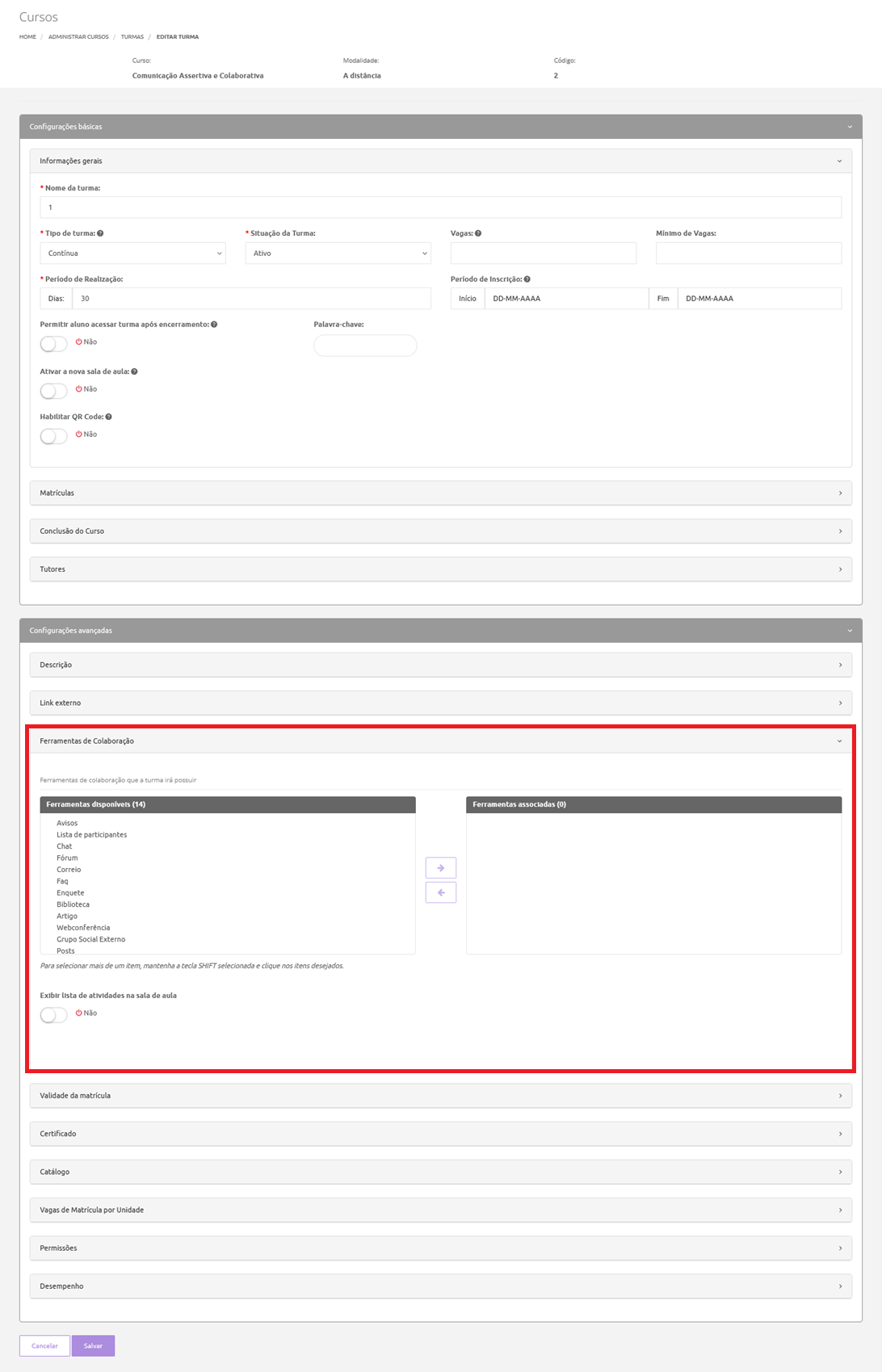Click the Cancelar button

44,1345
